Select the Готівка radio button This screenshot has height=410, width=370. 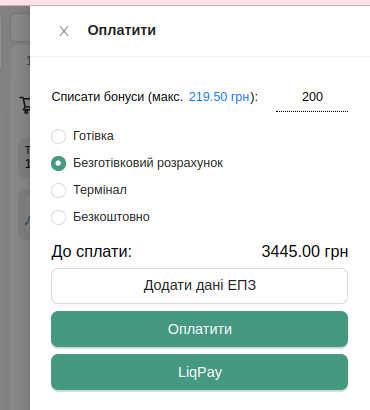(58, 136)
